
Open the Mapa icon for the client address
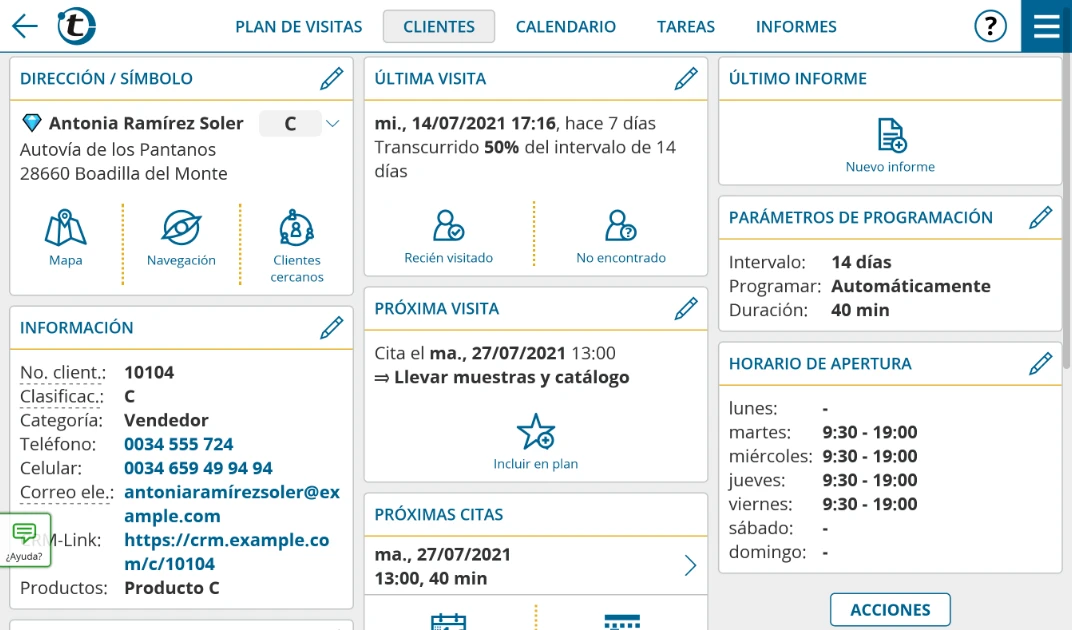(64, 235)
